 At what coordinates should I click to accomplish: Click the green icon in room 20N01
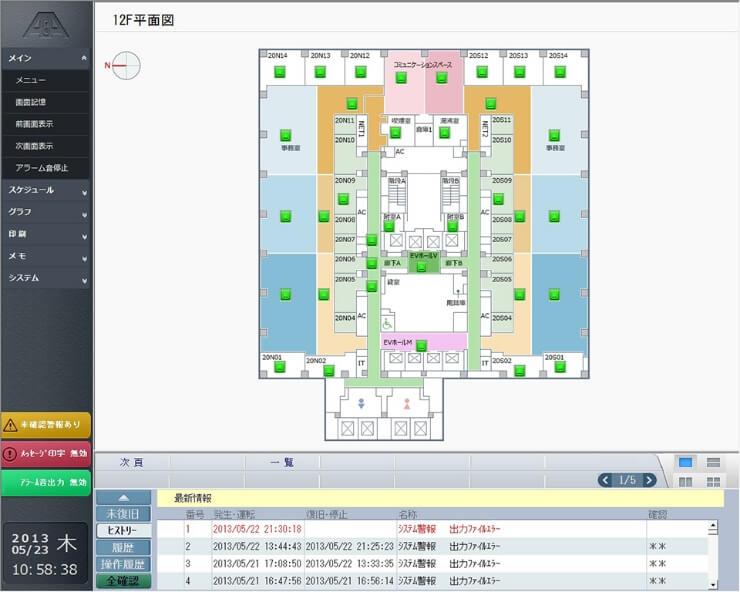tap(280, 368)
